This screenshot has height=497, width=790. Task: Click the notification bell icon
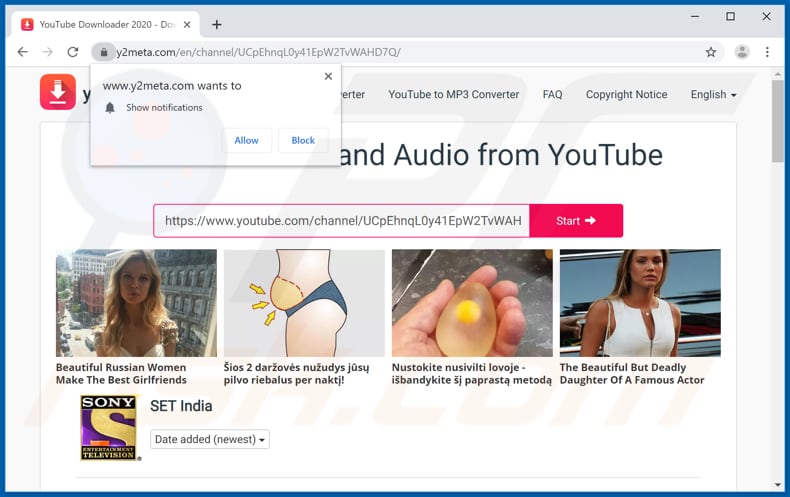[x=110, y=107]
